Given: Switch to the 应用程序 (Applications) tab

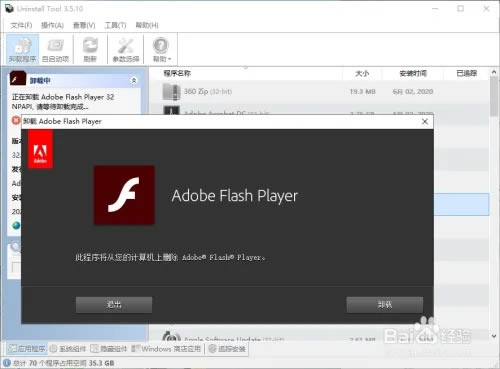Looking at the screenshot, I should (x=27, y=349).
